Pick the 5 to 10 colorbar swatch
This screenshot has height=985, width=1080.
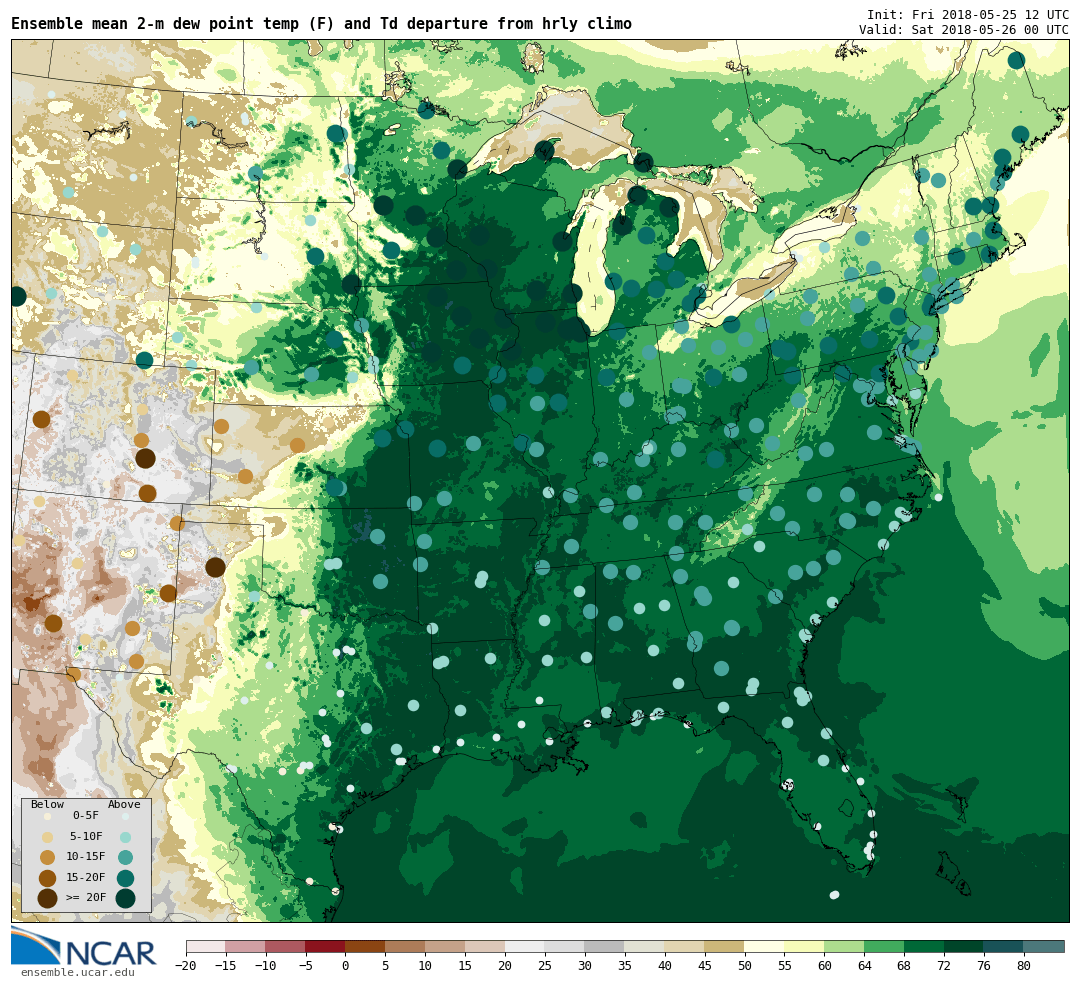click(406, 946)
